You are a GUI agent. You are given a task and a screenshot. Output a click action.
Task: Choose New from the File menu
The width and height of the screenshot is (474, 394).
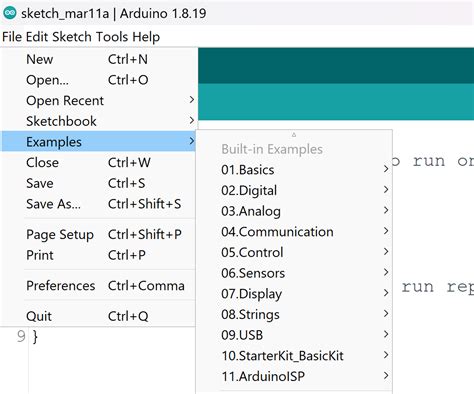tap(98, 59)
